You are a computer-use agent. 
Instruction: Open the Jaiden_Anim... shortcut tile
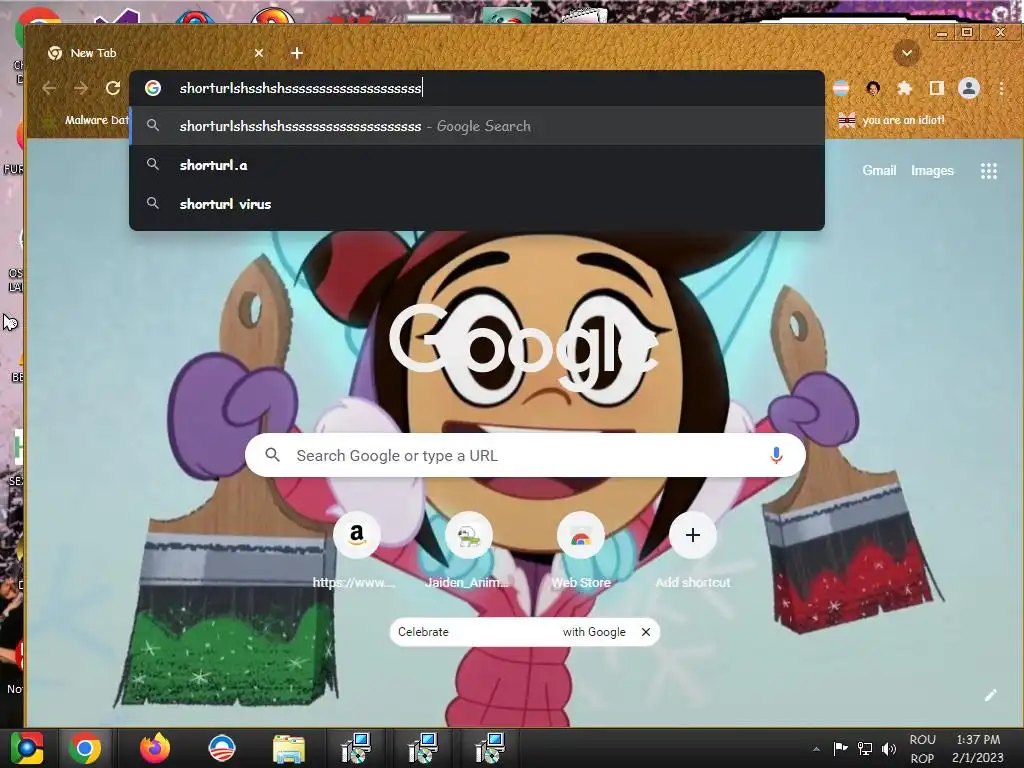coord(468,536)
